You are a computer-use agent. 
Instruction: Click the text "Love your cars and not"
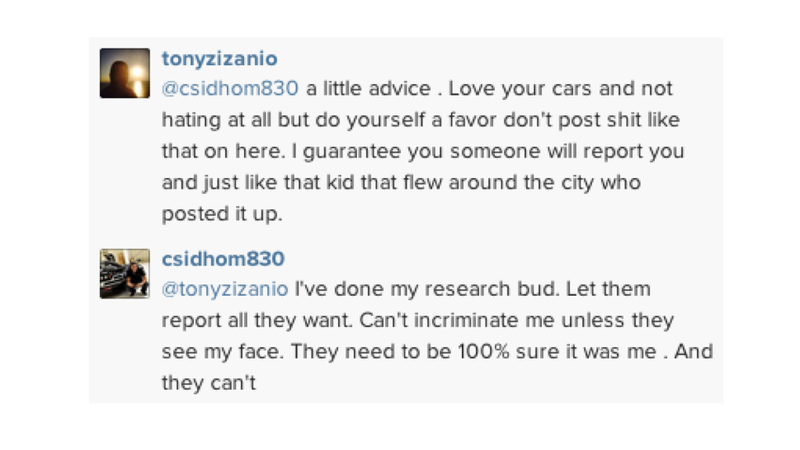pyautogui.click(x=560, y=89)
